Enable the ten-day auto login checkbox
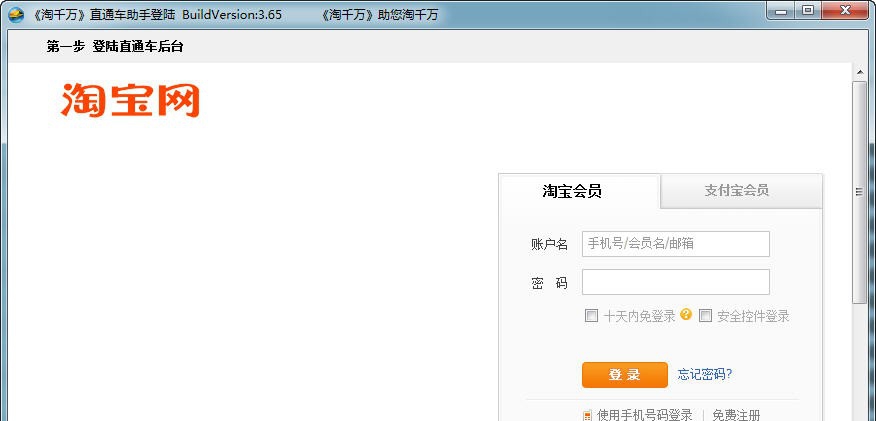The width and height of the screenshot is (876, 421). coord(591,315)
